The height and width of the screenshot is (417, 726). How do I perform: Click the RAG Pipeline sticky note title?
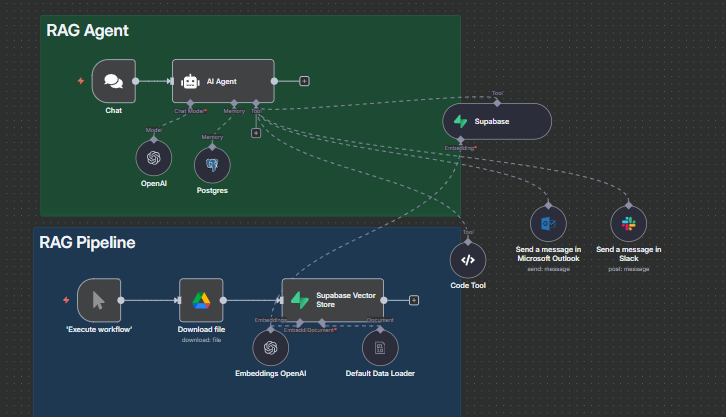coord(87,242)
